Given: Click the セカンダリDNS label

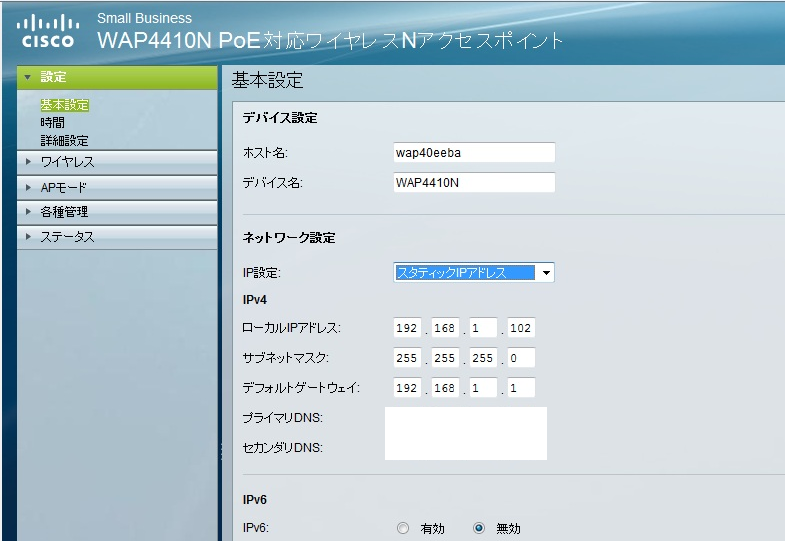Looking at the screenshot, I should 282,447.
